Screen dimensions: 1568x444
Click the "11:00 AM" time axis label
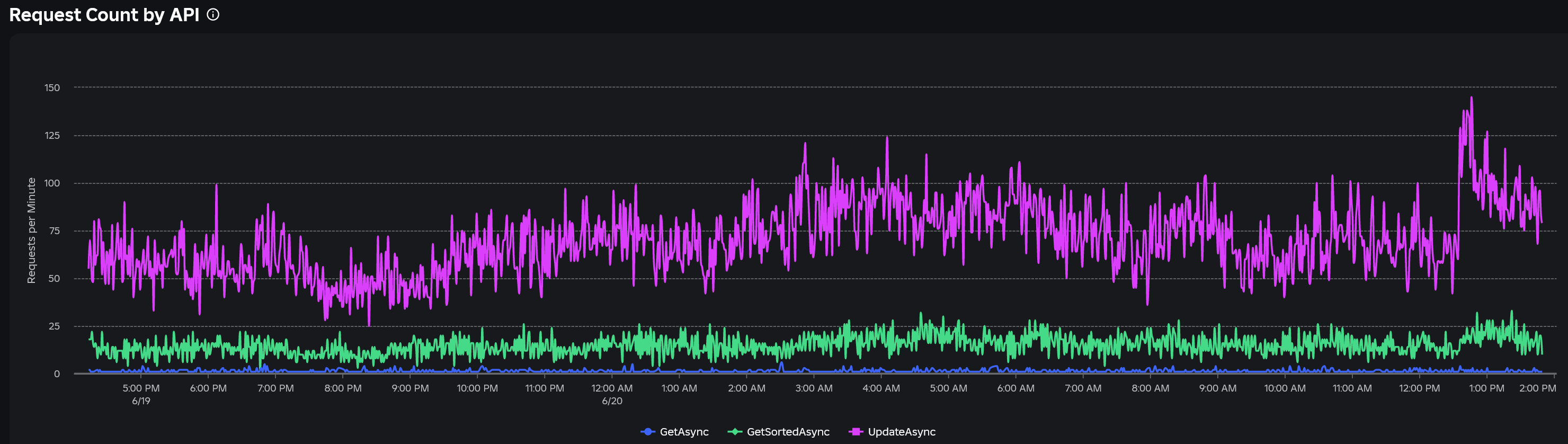pyautogui.click(x=1352, y=388)
